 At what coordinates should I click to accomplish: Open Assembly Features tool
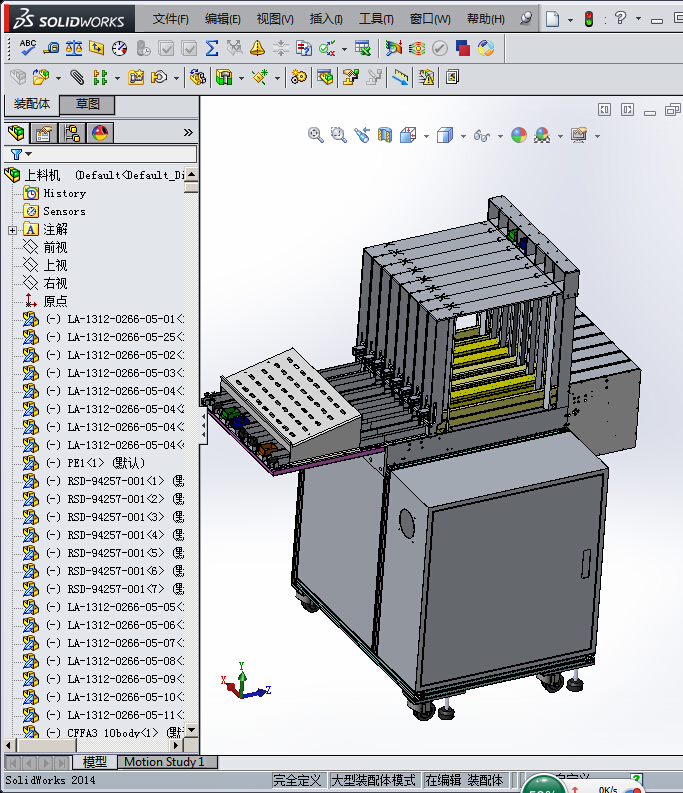pos(224,77)
